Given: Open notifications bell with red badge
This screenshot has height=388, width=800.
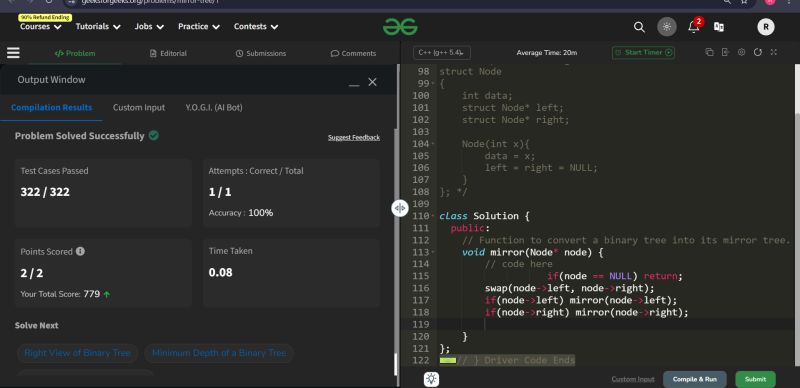Looking at the screenshot, I should tap(694, 26).
